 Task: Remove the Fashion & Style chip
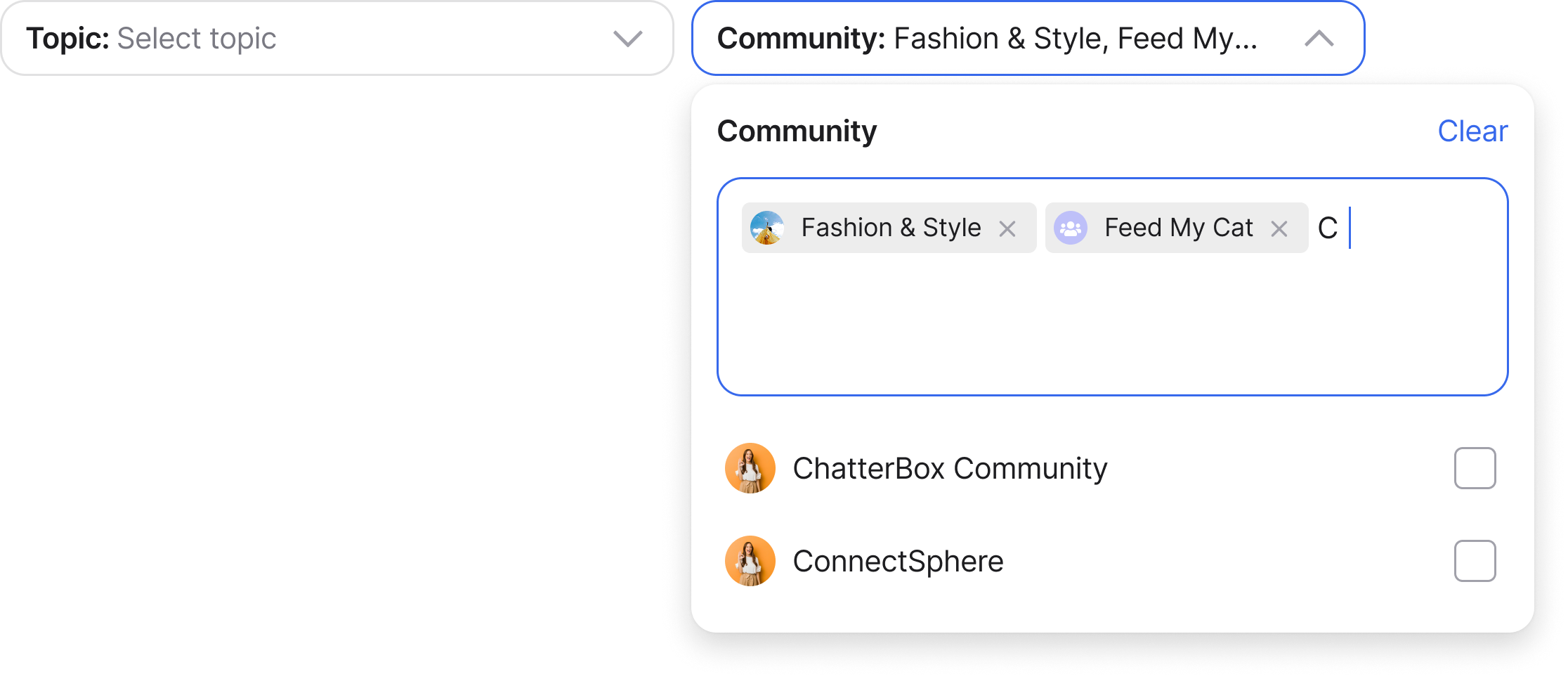point(1007,228)
